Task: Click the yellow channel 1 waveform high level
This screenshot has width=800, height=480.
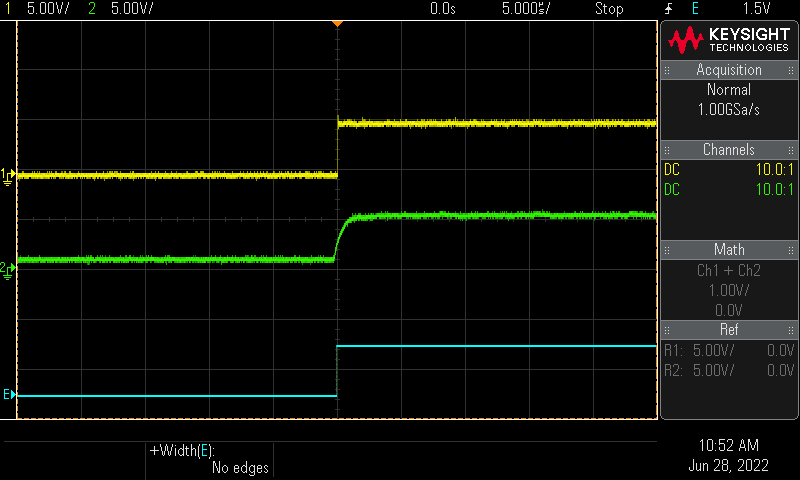Action: pyautogui.click(x=496, y=123)
